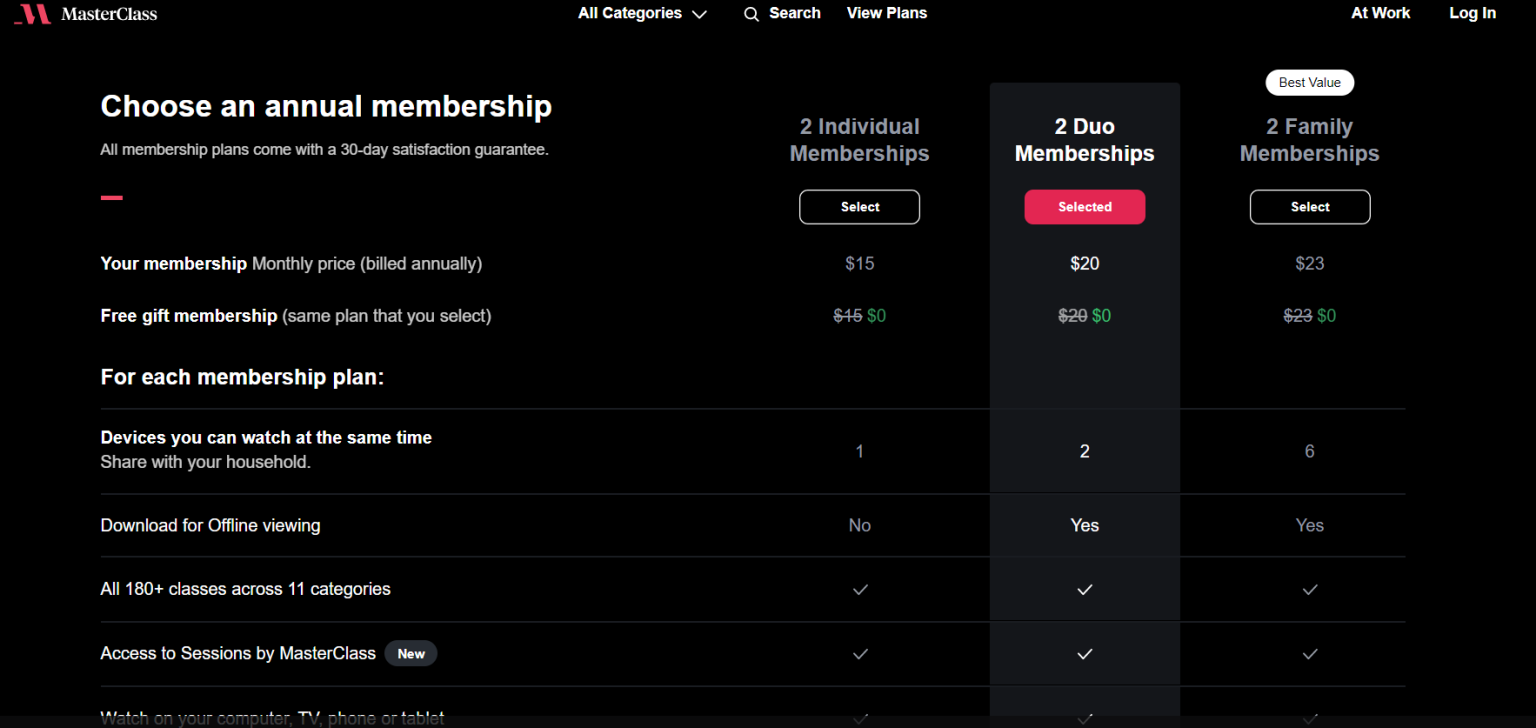Click the Best Value badge
The height and width of the screenshot is (728, 1536).
tap(1310, 82)
